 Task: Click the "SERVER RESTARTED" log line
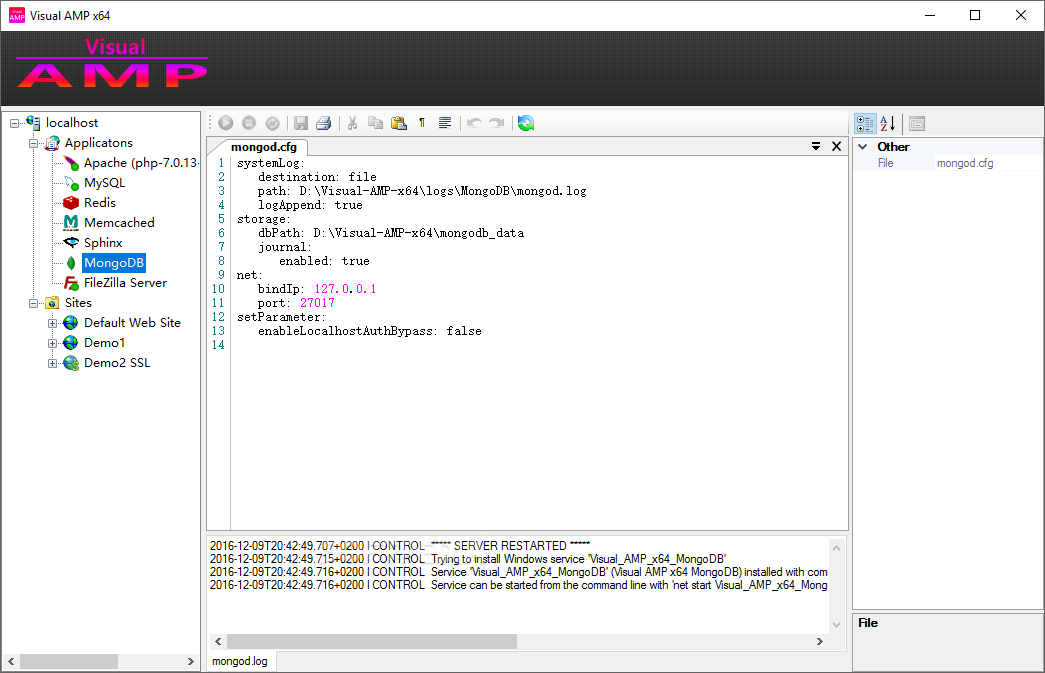(400, 546)
